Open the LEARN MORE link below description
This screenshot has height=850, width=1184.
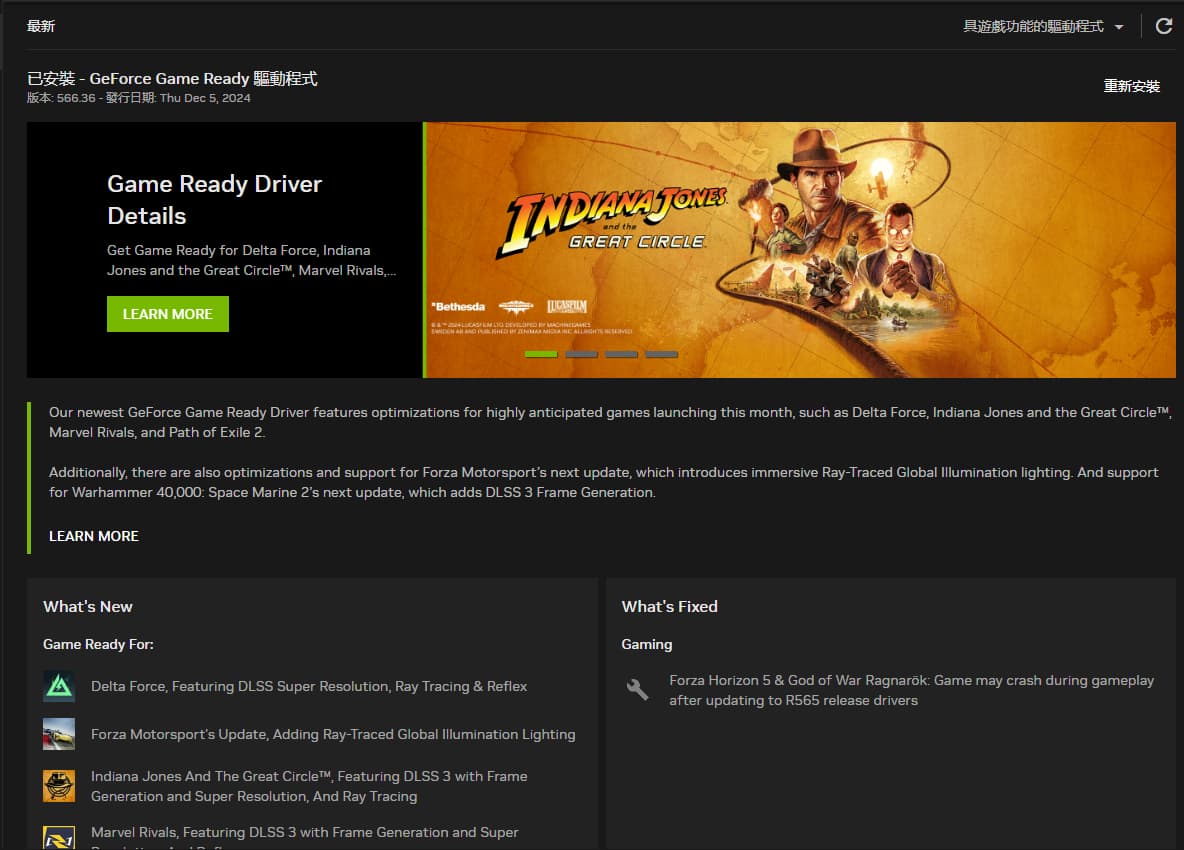(94, 536)
